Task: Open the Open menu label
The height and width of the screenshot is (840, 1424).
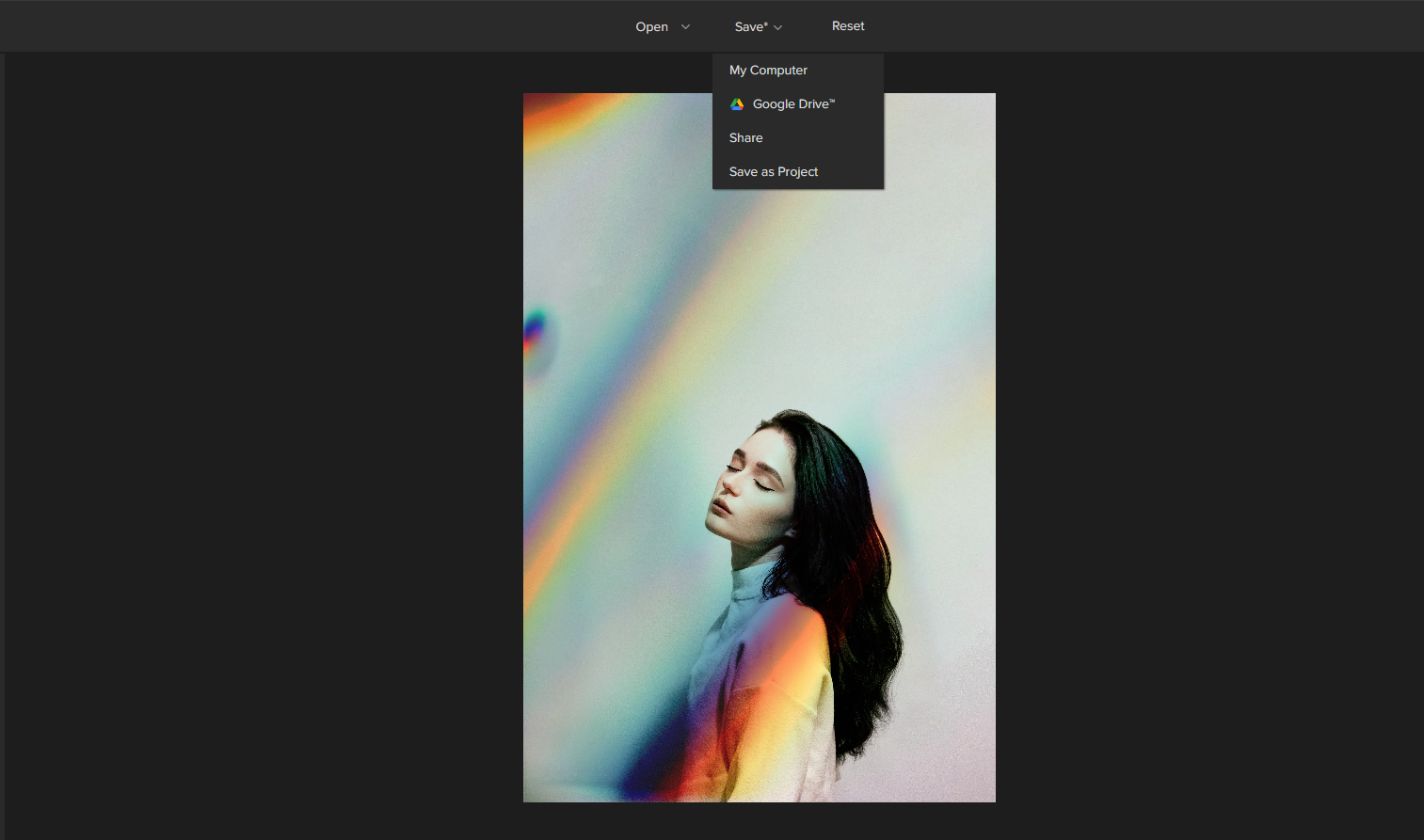Action: [x=651, y=27]
